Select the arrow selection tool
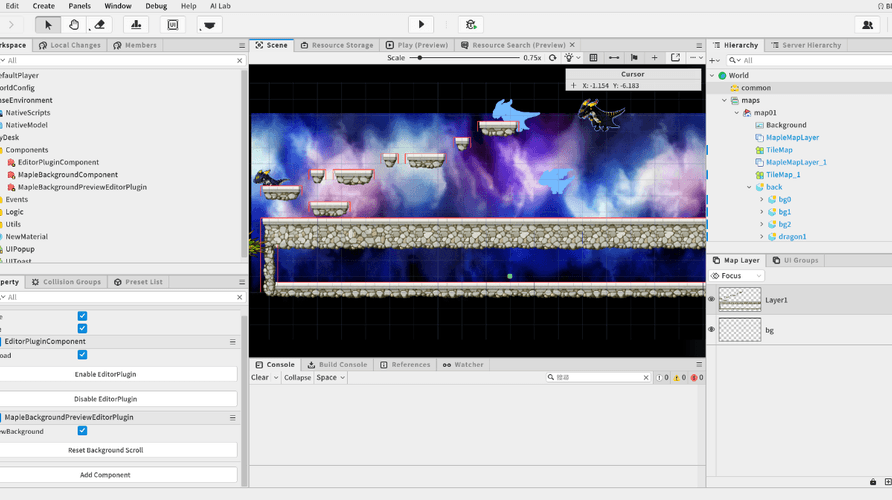892x500 pixels. 48,25
